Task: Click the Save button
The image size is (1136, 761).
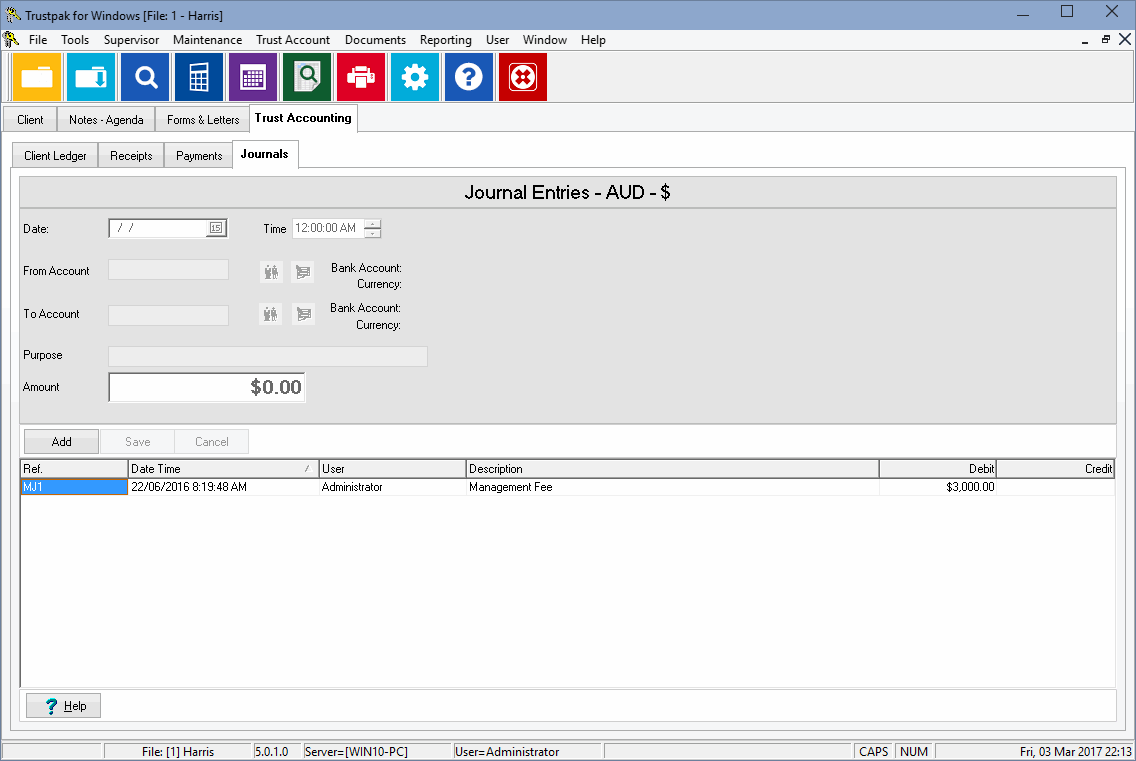Action: click(x=138, y=442)
